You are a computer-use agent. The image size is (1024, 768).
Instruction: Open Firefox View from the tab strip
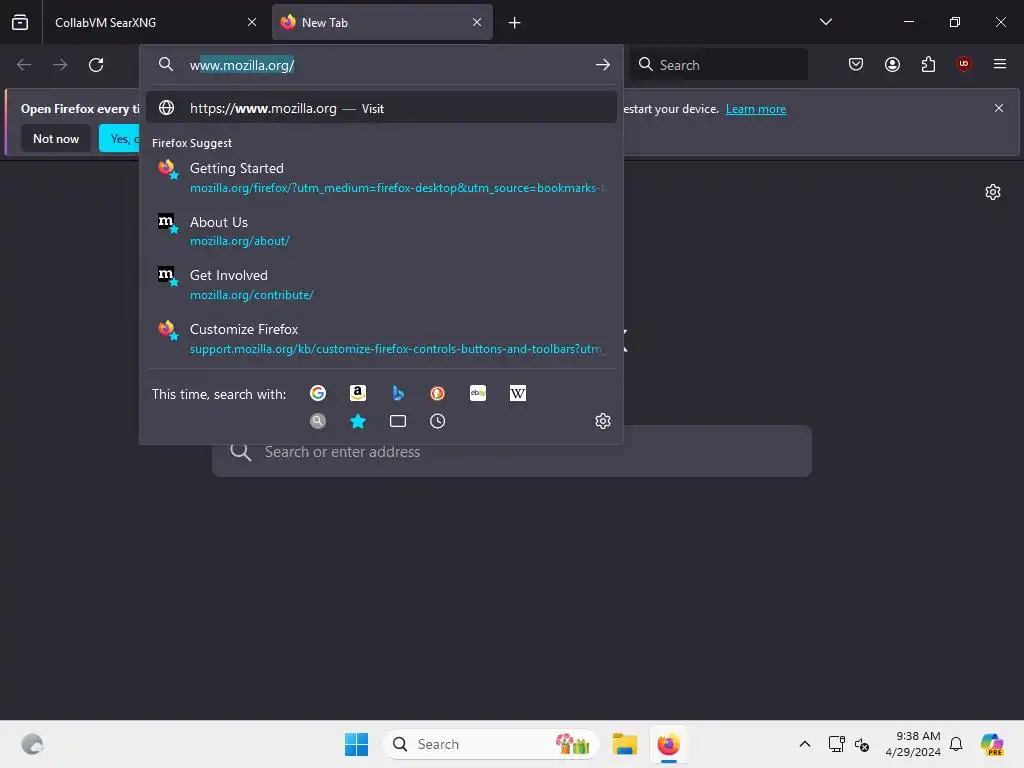coord(20,22)
